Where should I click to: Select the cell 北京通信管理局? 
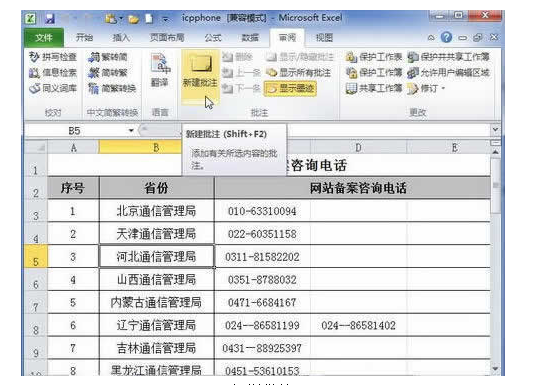pyautogui.click(x=156, y=211)
